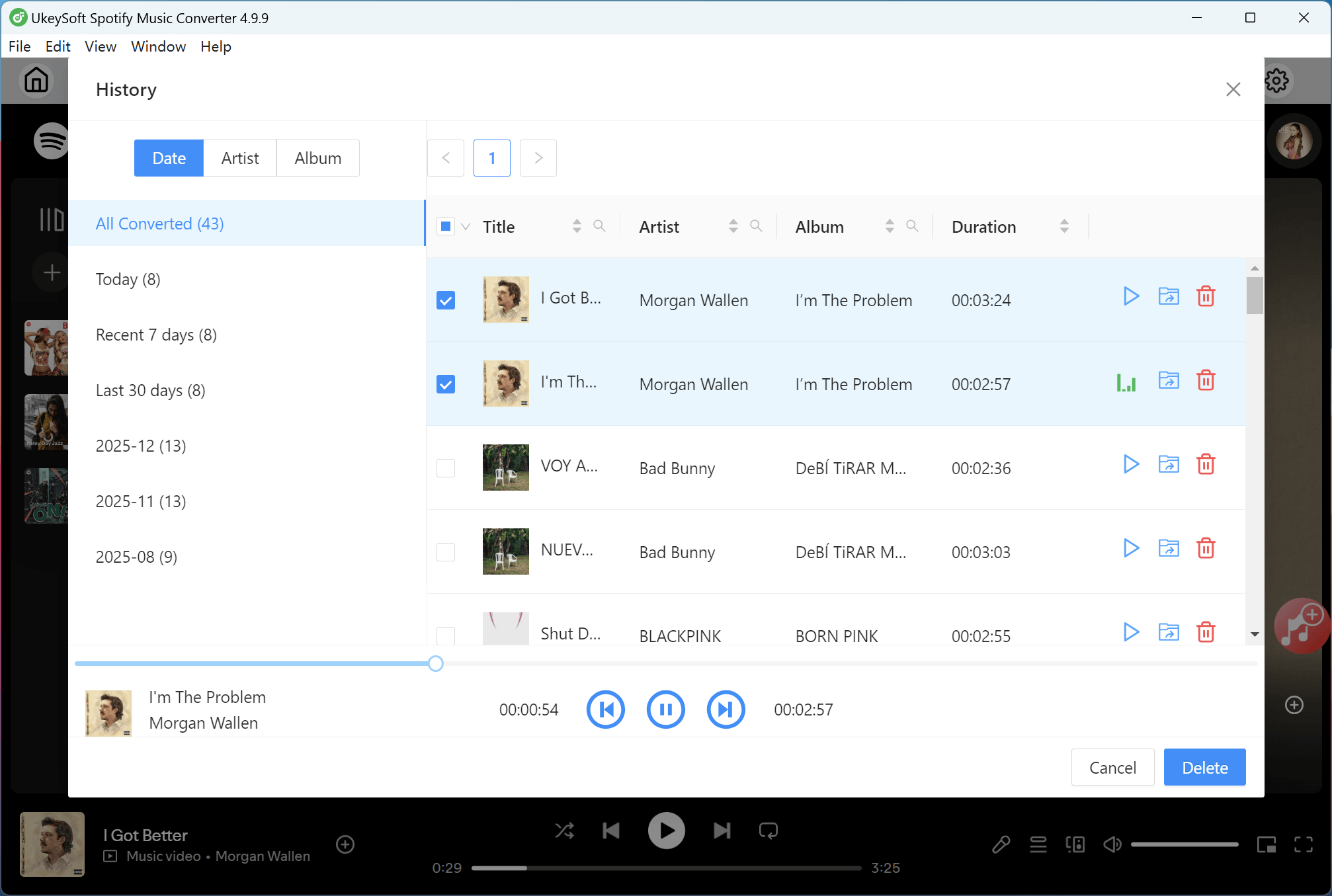Click the Delete button

(1204, 767)
